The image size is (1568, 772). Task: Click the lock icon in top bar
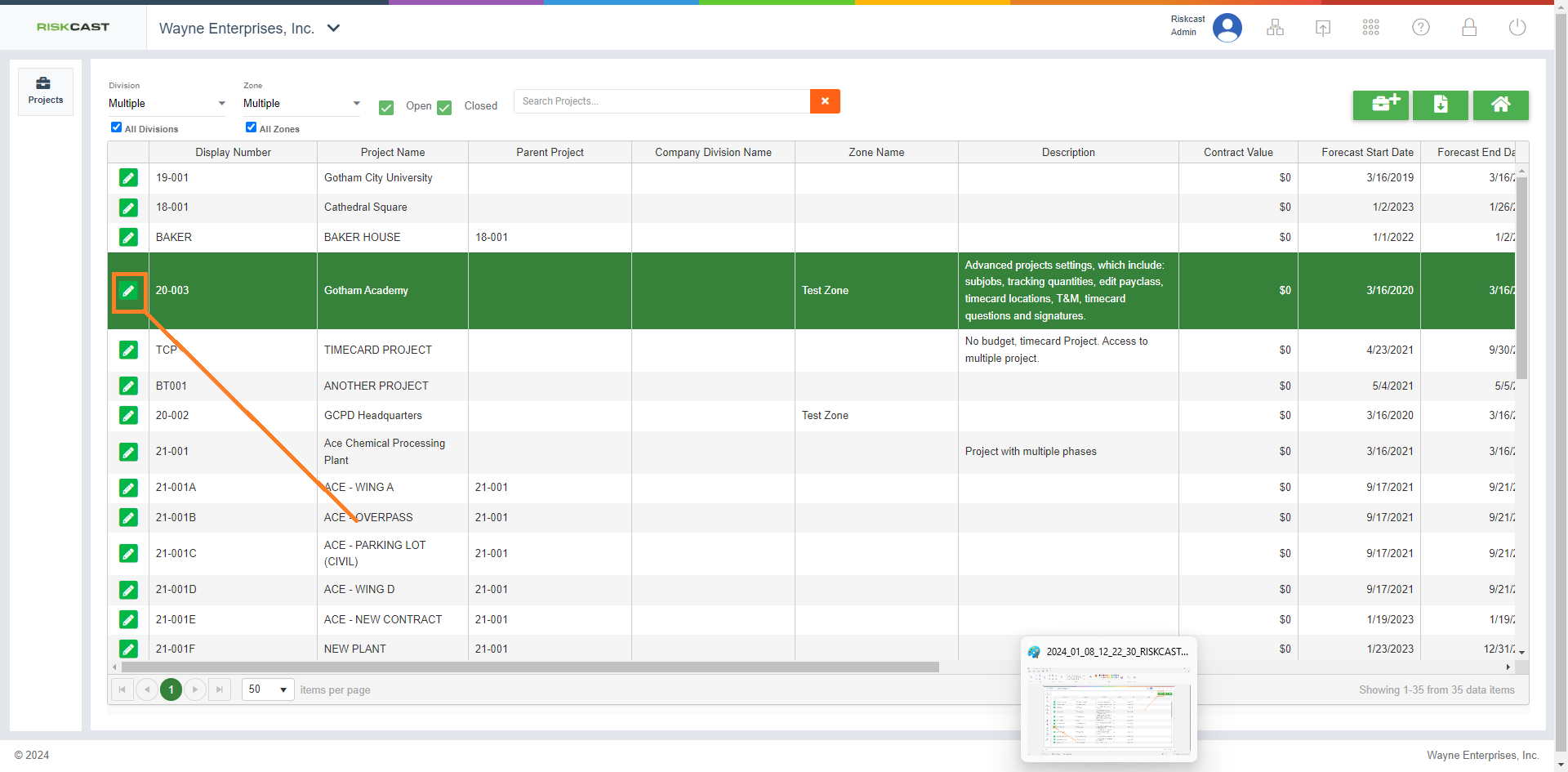1468,28
